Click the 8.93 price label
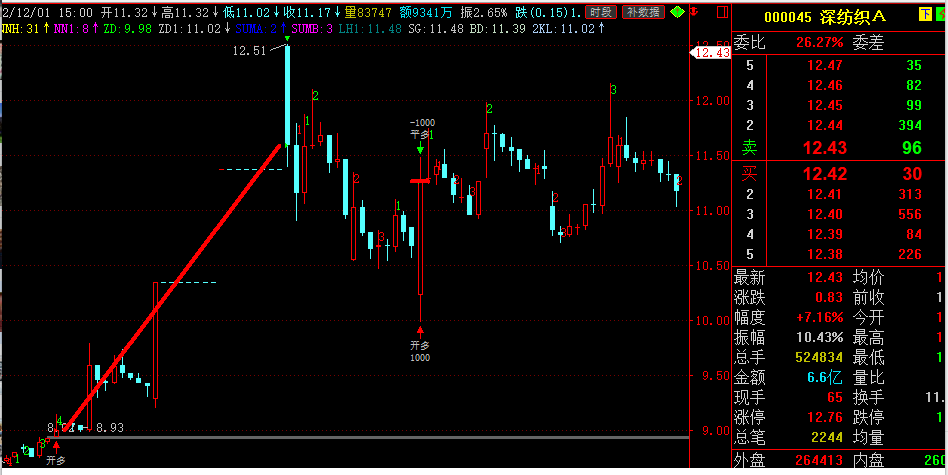Screen dimensions: 948x475 coord(109,428)
